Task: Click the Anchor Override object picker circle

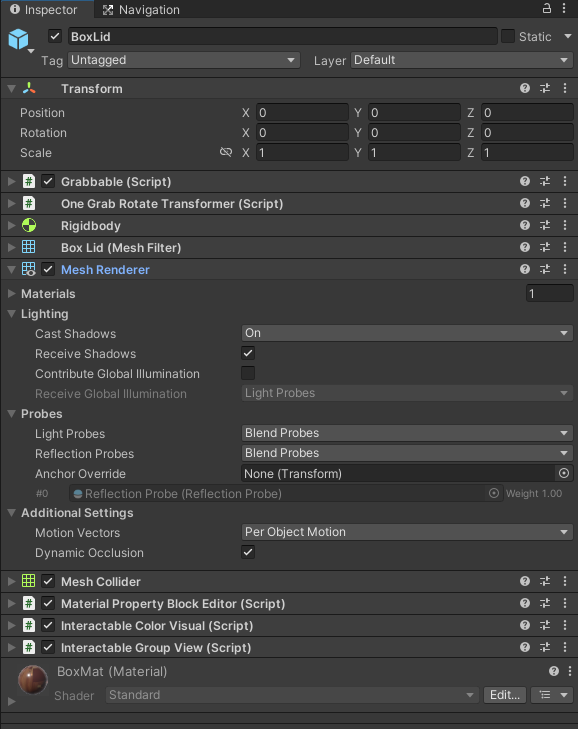Action: click(564, 473)
